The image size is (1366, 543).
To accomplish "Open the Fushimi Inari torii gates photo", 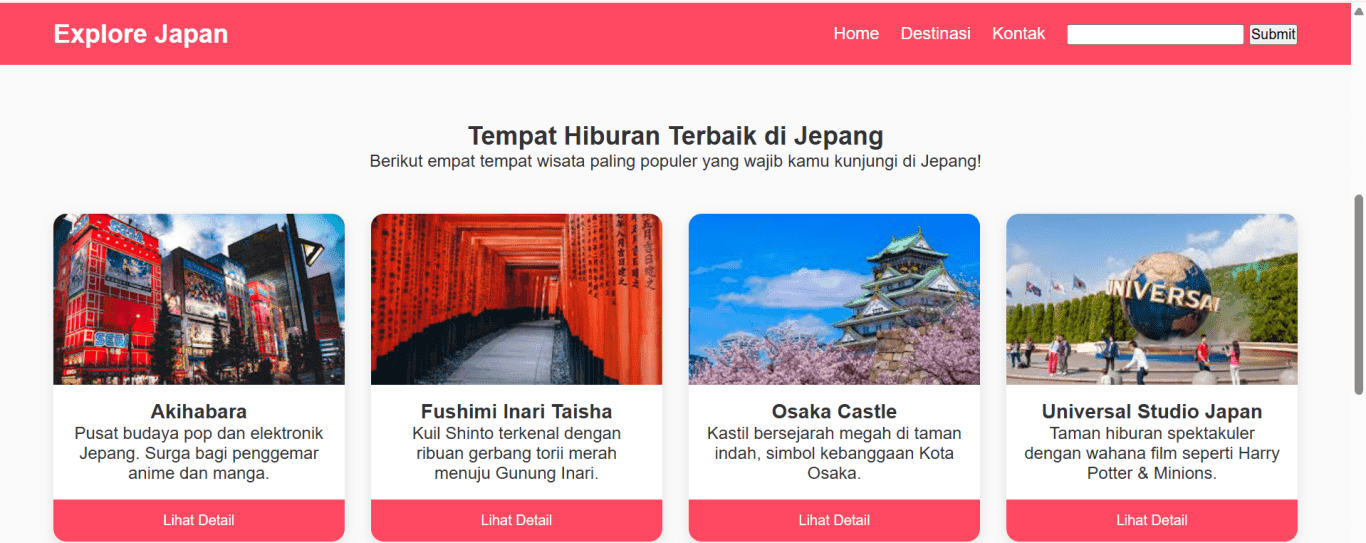I will pos(516,299).
